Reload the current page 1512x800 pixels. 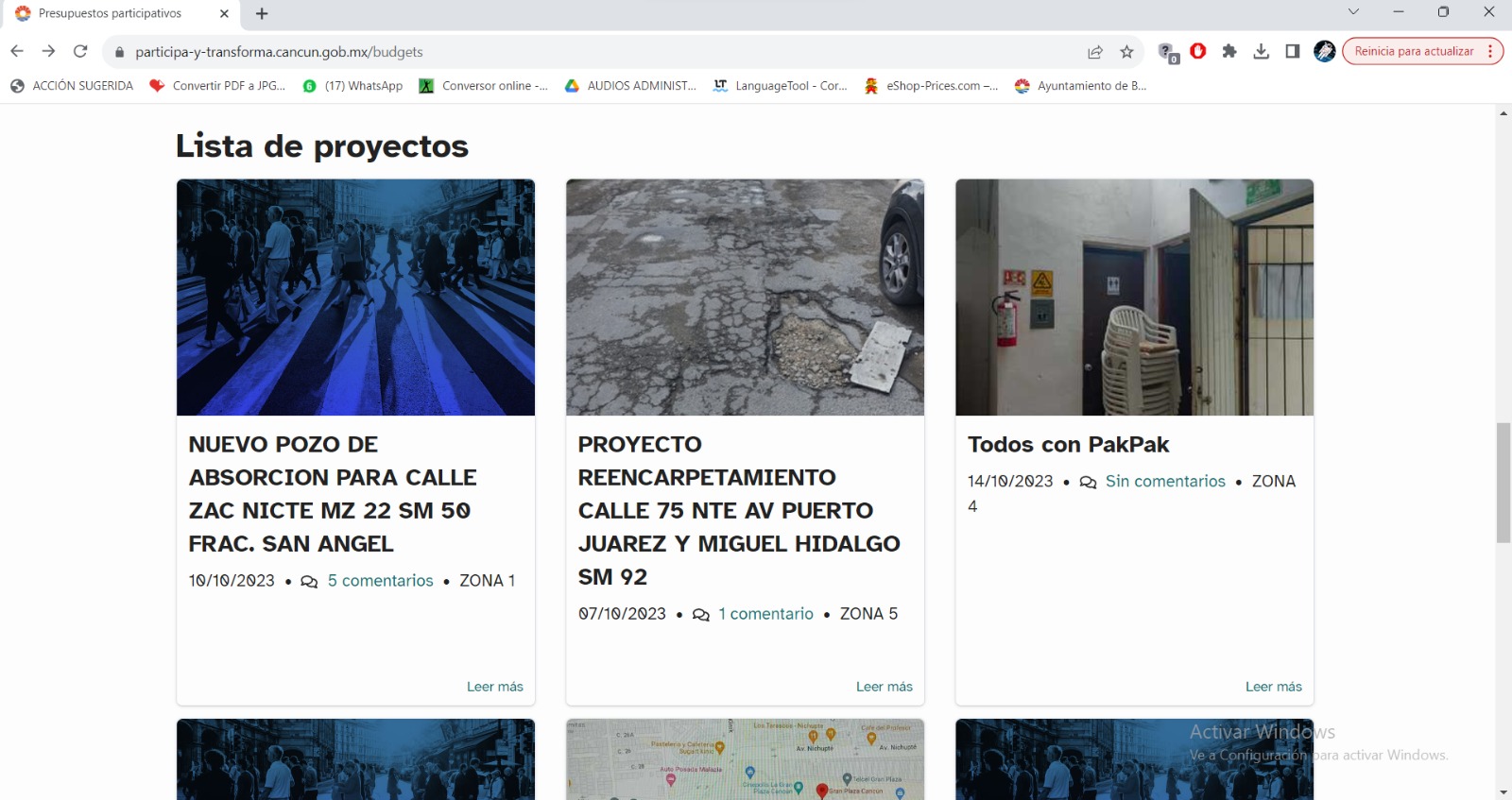[x=80, y=51]
